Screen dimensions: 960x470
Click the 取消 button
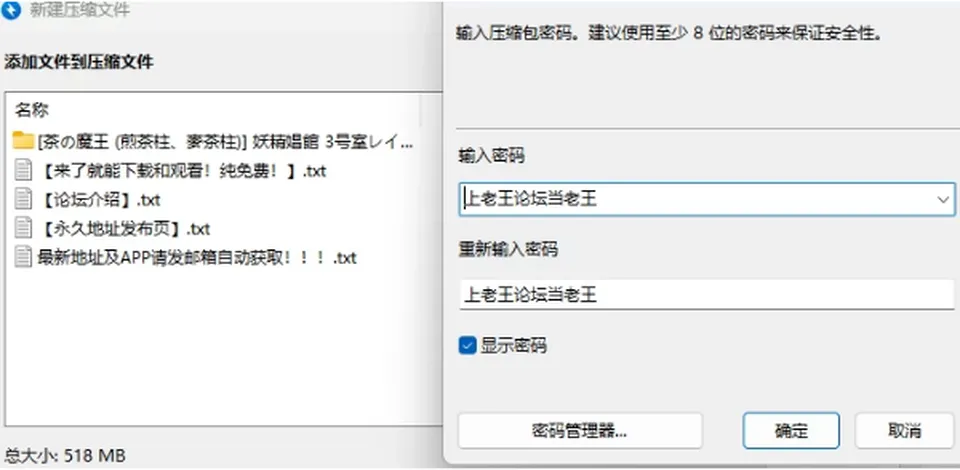pos(904,430)
